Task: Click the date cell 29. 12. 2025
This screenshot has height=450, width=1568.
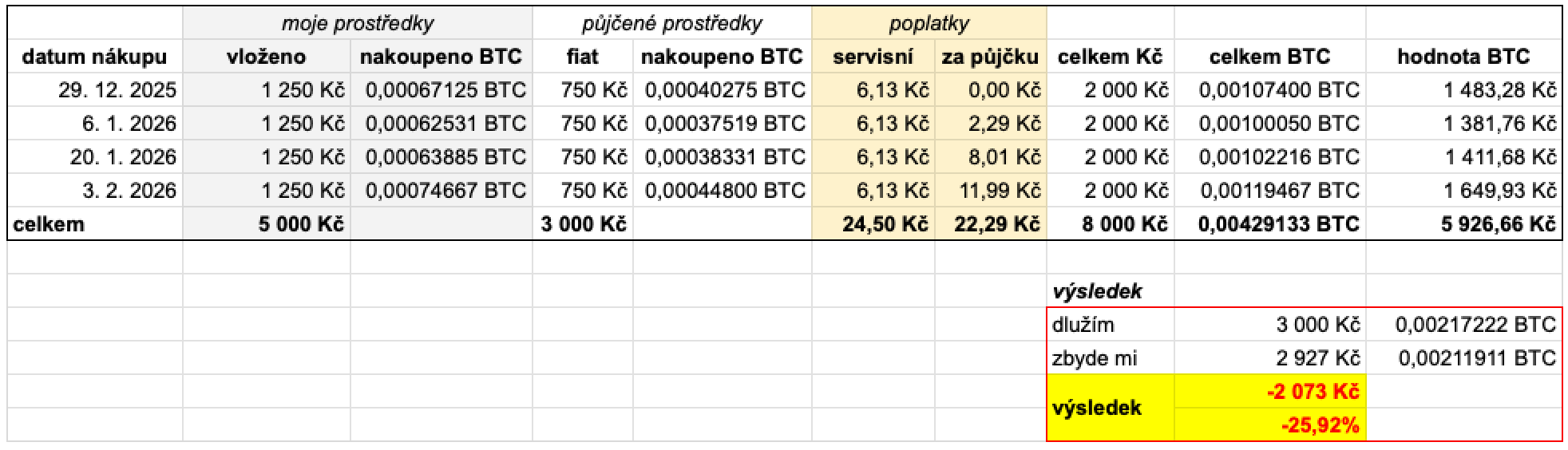Action: [x=117, y=90]
